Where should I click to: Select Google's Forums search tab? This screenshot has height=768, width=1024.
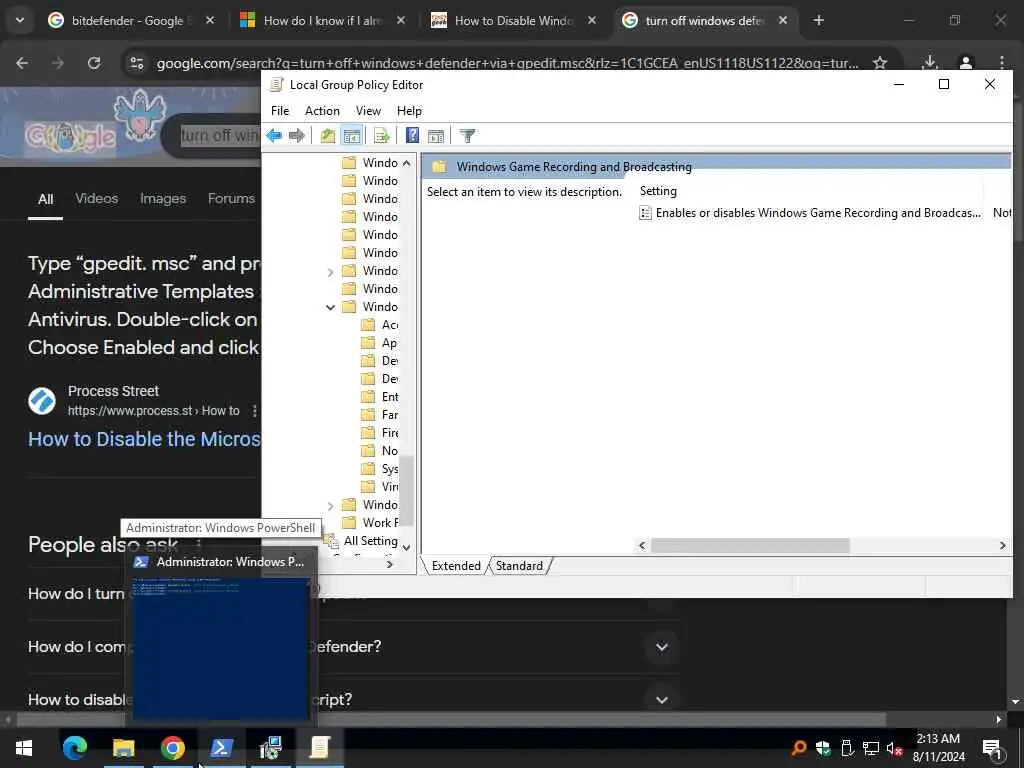click(x=231, y=198)
